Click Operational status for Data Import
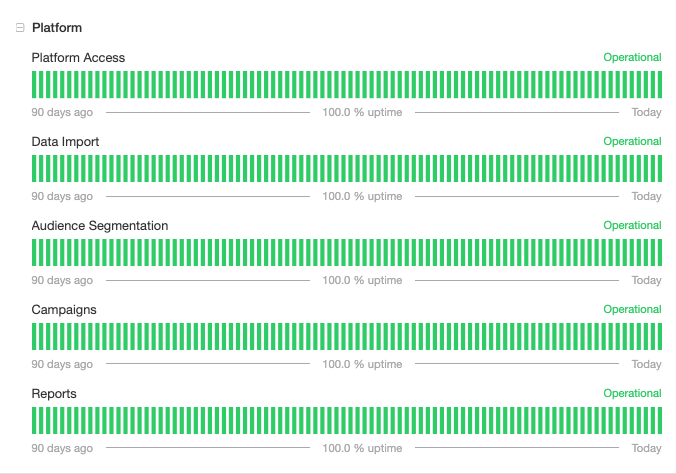The height and width of the screenshot is (474, 676). pos(632,141)
